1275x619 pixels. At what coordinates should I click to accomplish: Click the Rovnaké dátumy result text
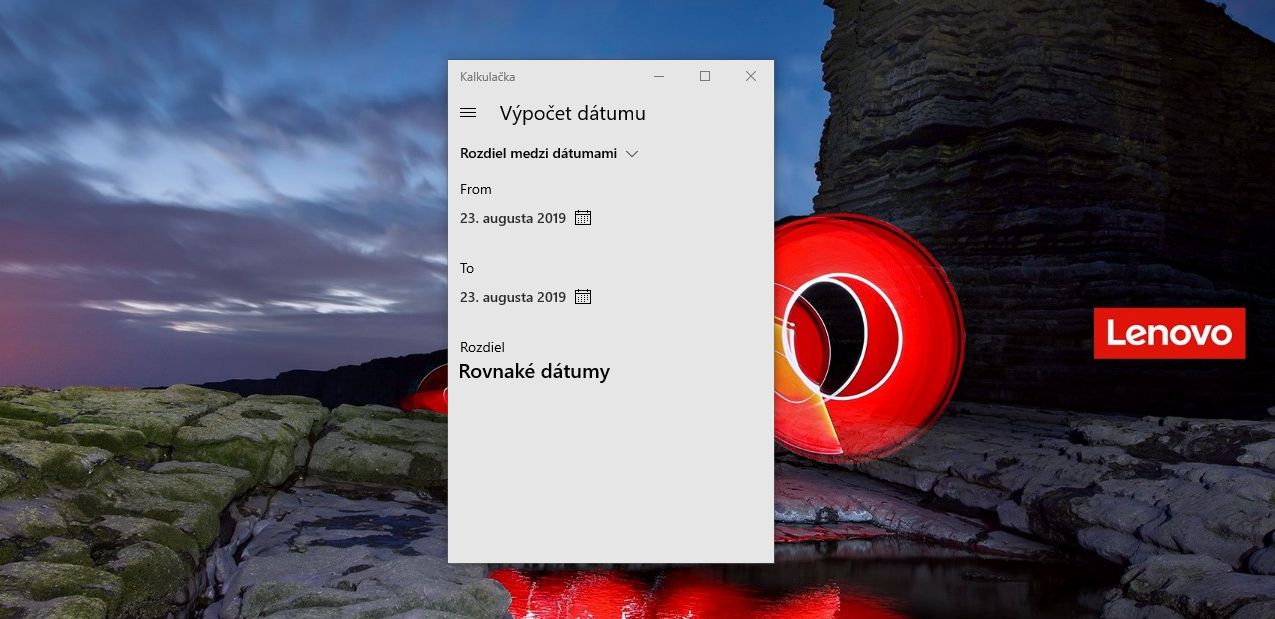tap(534, 372)
